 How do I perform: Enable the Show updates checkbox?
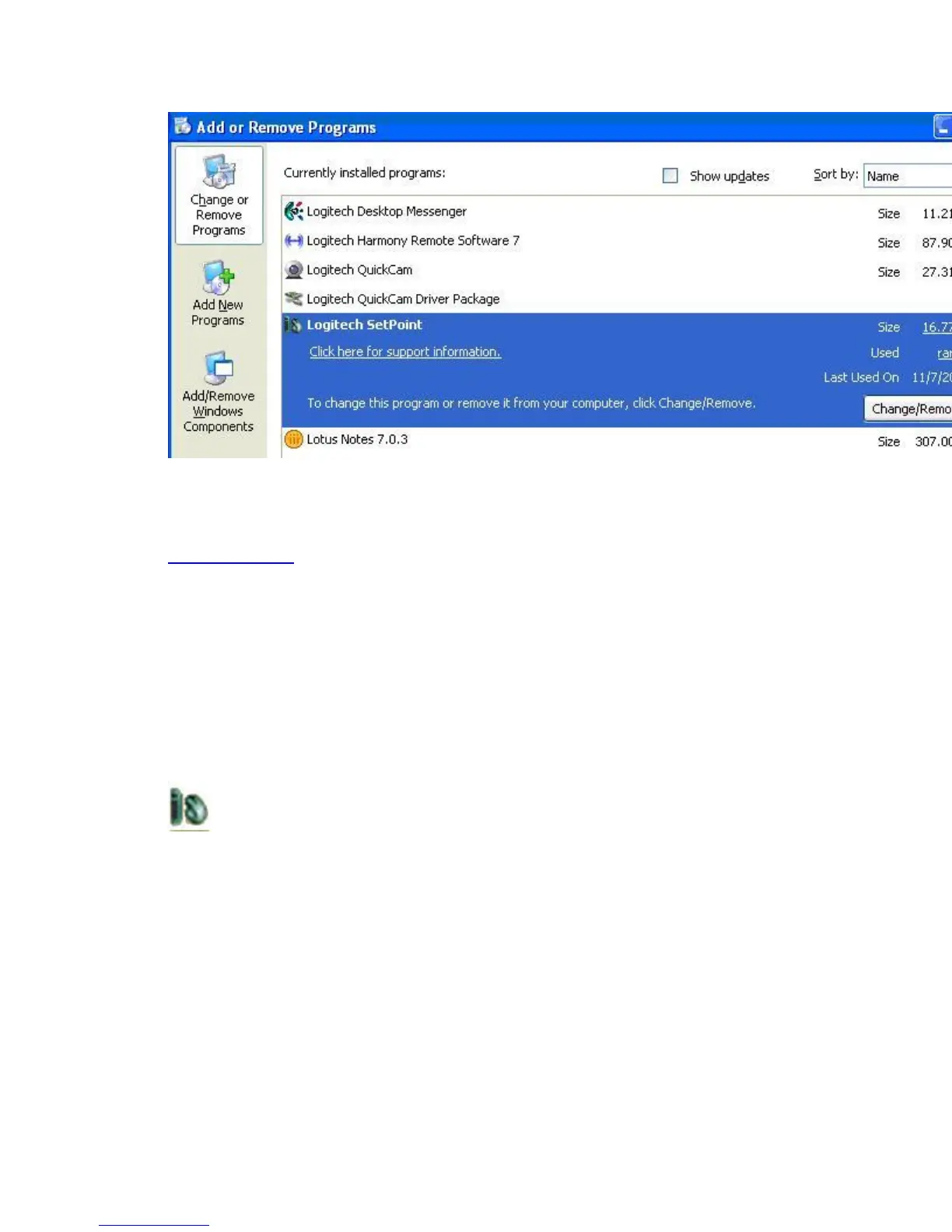pos(670,176)
